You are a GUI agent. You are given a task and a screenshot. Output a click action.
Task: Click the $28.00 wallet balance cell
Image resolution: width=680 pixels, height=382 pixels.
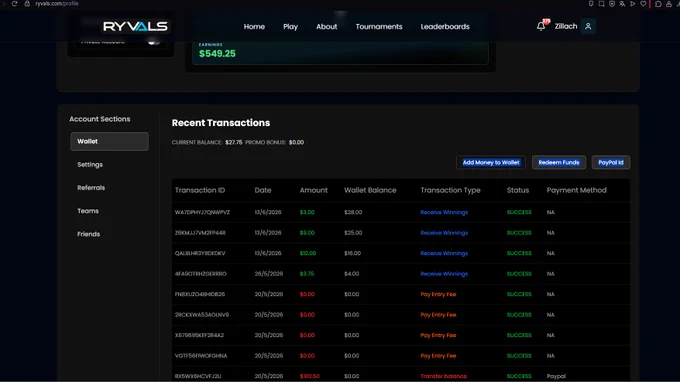(x=353, y=212)
